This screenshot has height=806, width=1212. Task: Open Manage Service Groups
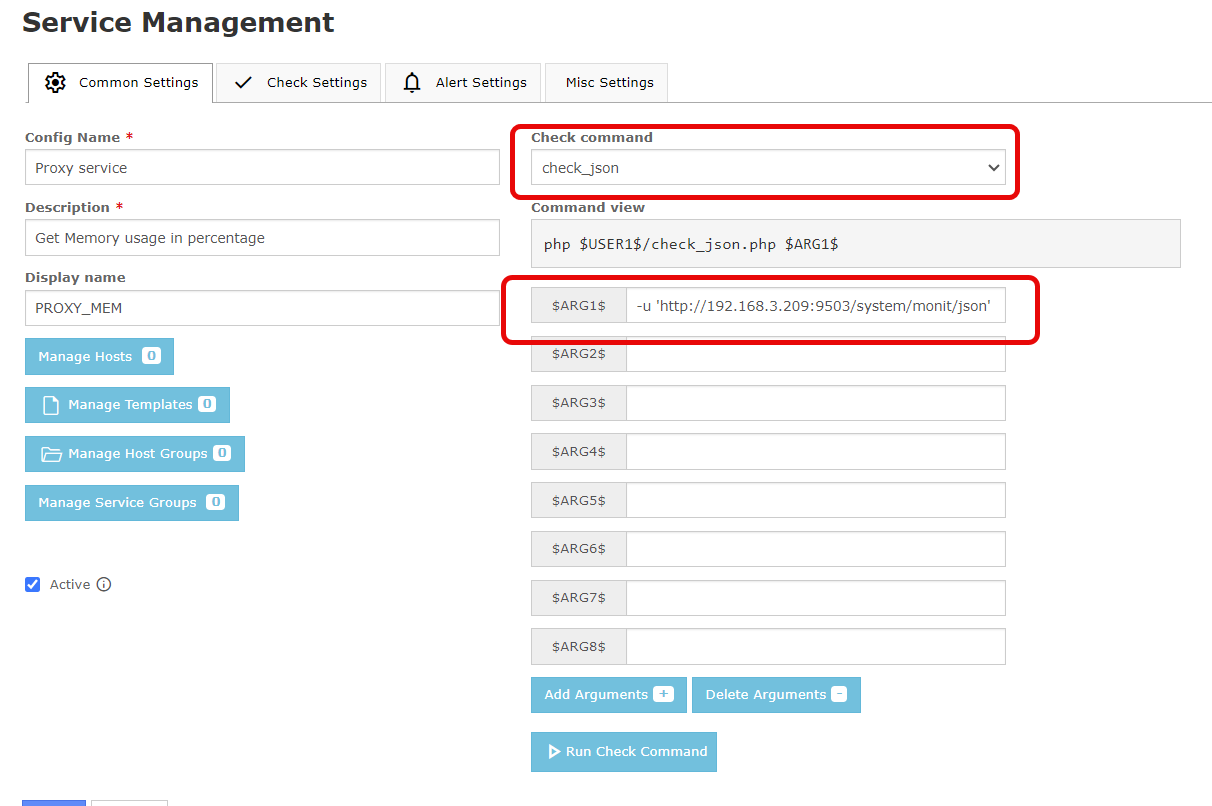(131, 503)
